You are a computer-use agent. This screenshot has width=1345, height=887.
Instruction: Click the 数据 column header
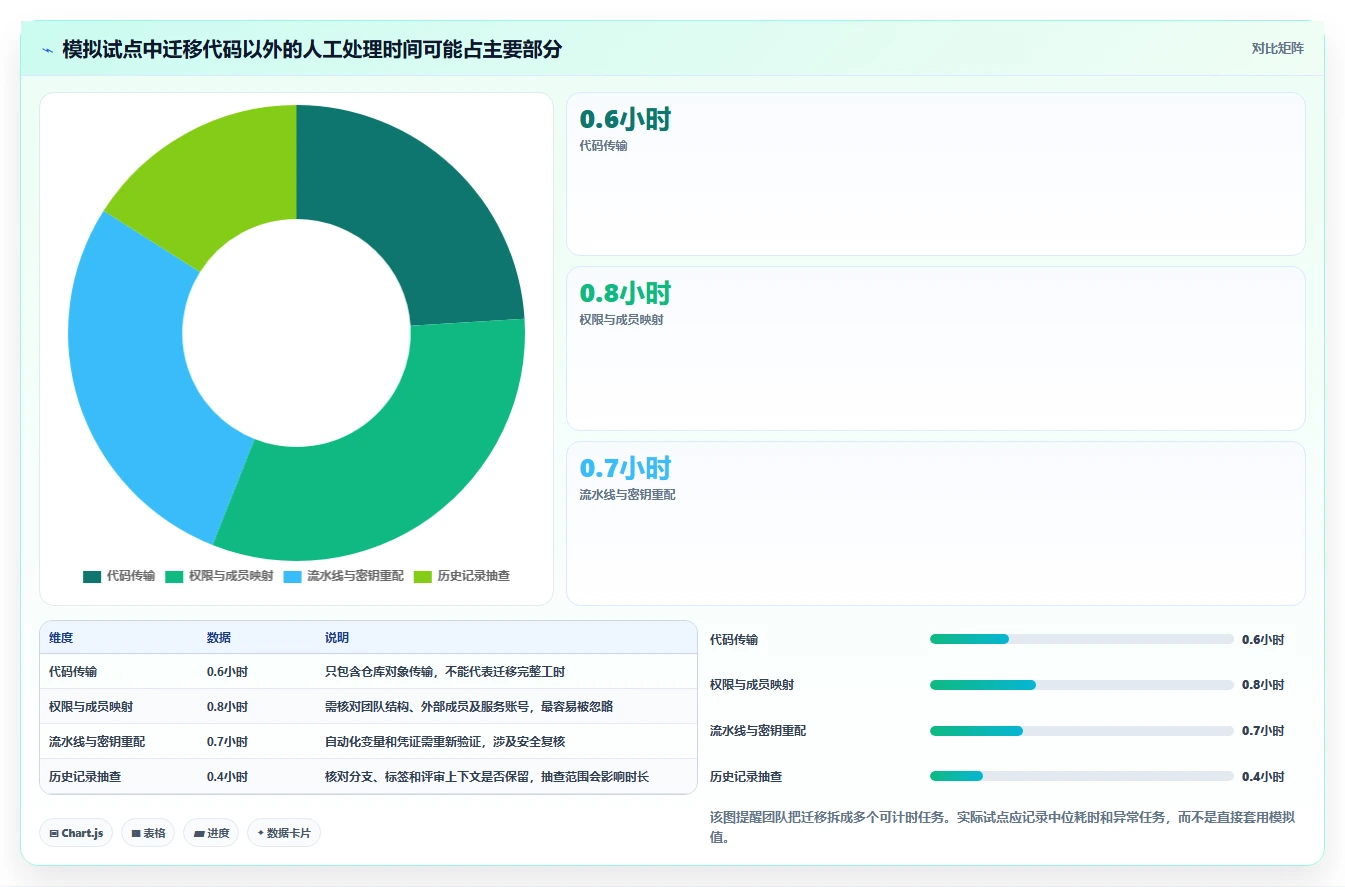pyautogui.click(x=219, y=638)
